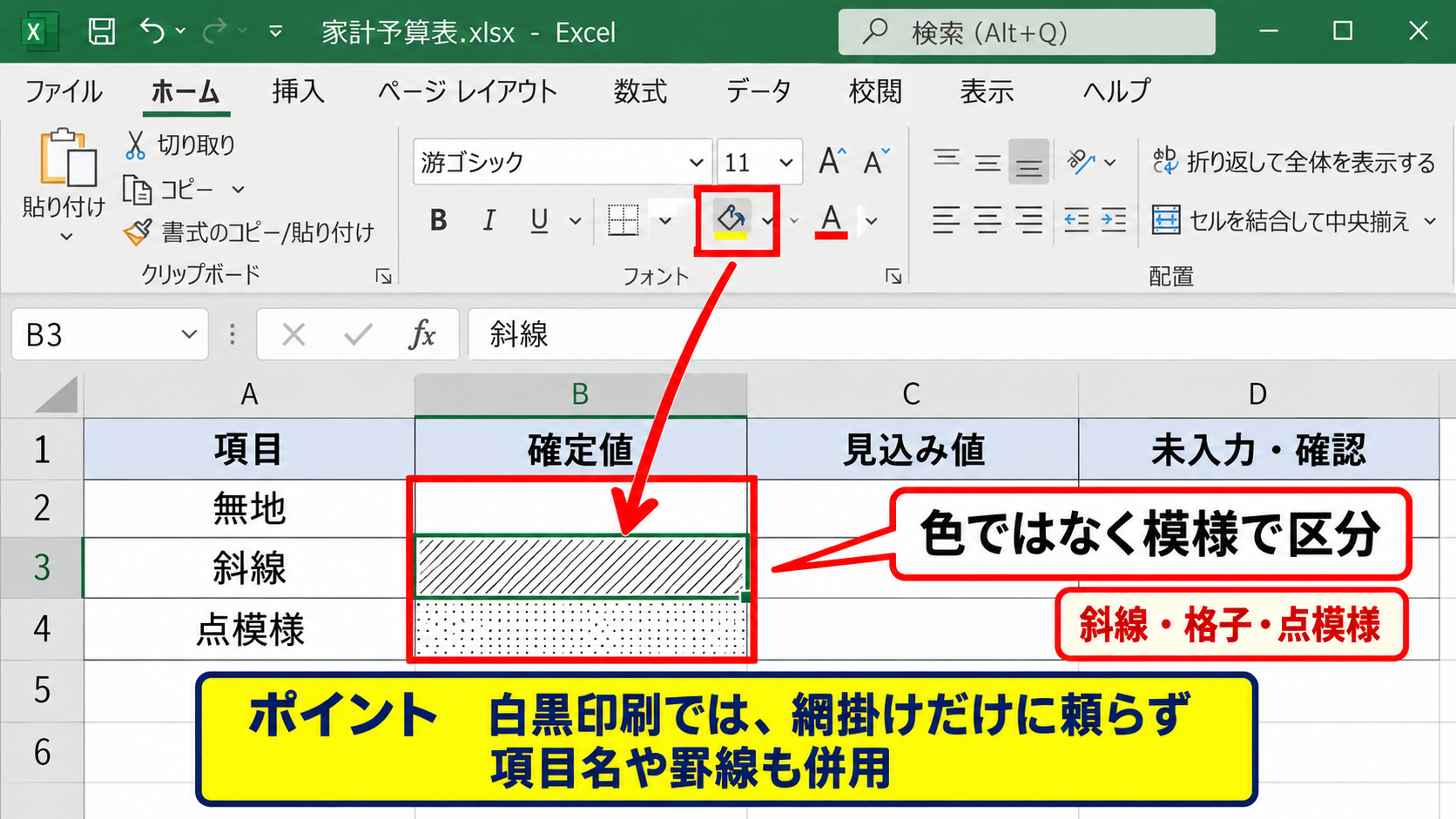Click the increase font size icon

[x=832, y=161]
